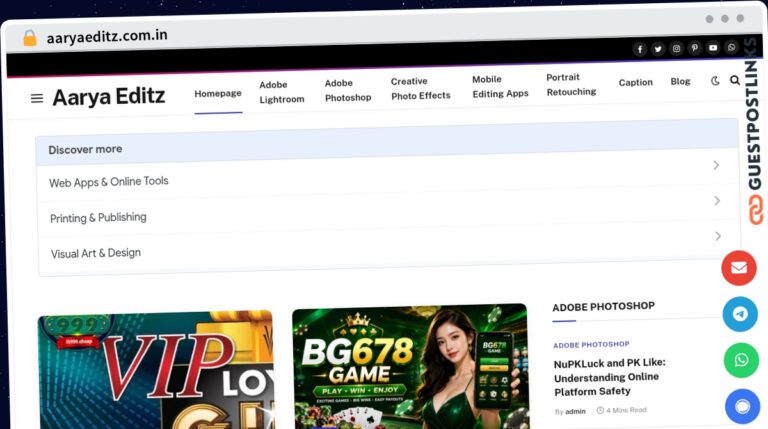Open the YouTube social icon
The image size is (768, 429).
[x=713, y=48]
